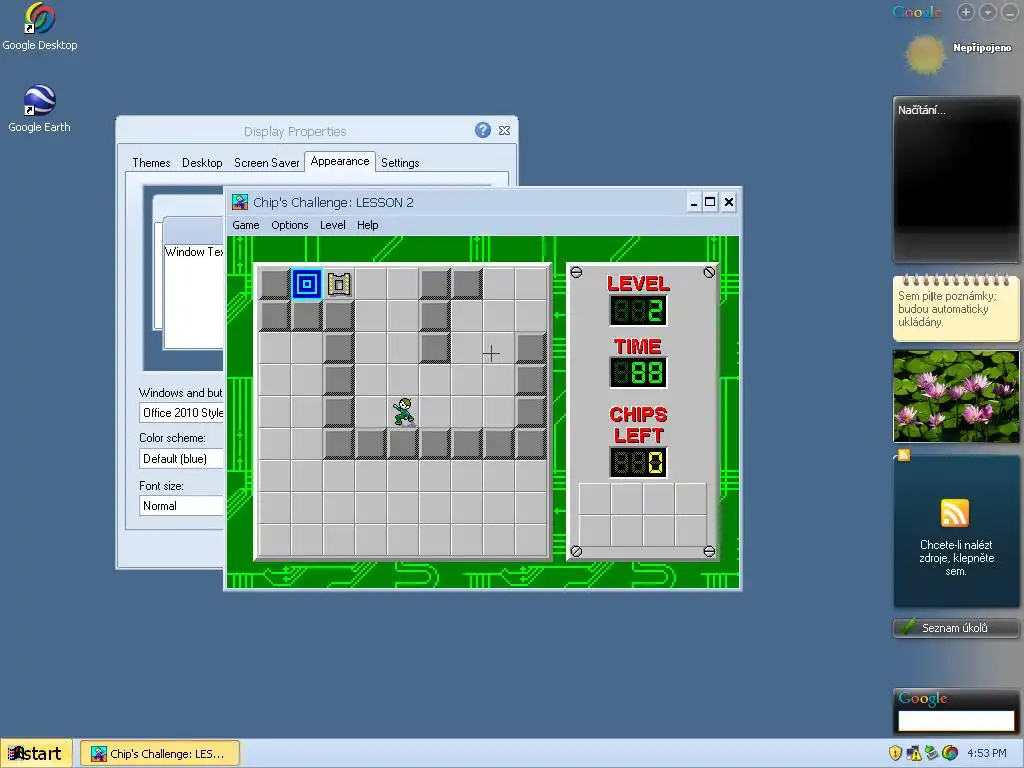Open the Google sidebar options dropdown arrow
This screenshot has height=768, width=1024.
[988, 12]
